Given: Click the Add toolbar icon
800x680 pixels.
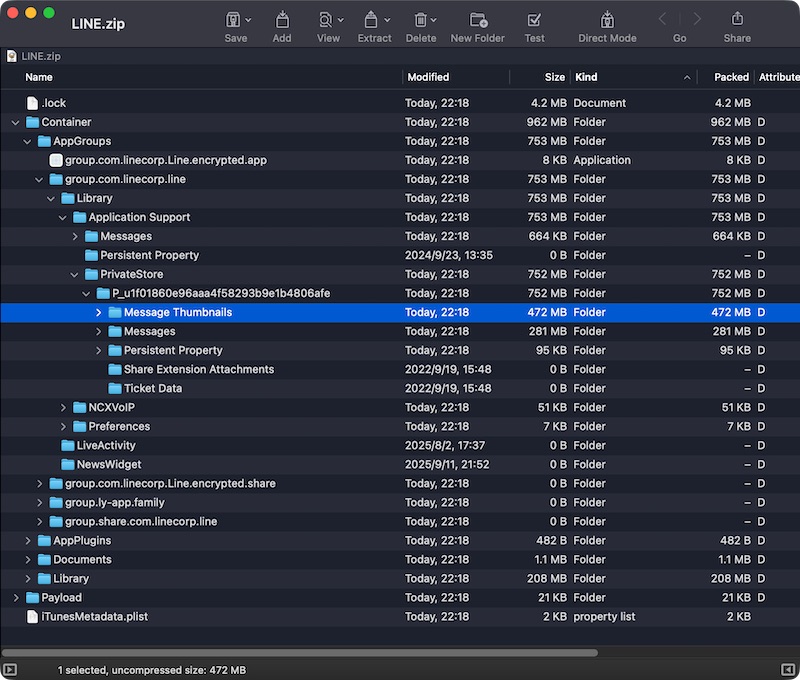Looking at the screenshot, I should [x=282, y=20].
